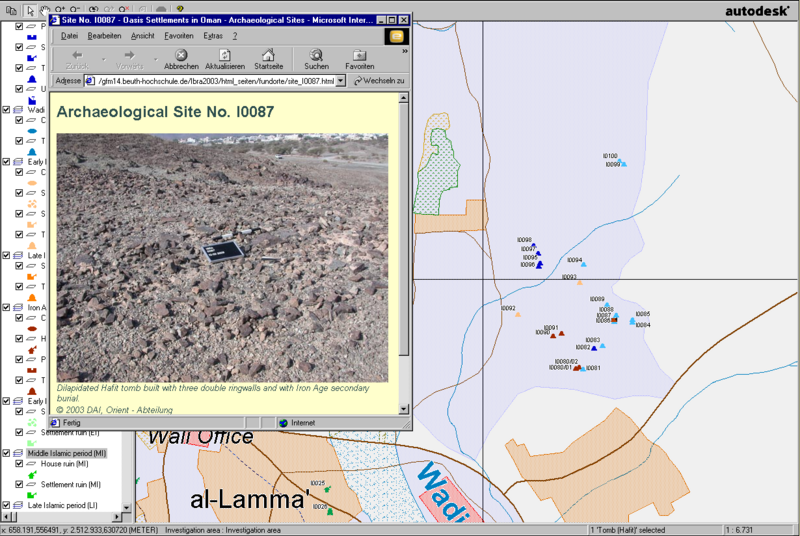Image resolution: width=800 pixels, height=536 pixels.
Task: Open the Suchen search pane
Action: [x=316, y=59]
